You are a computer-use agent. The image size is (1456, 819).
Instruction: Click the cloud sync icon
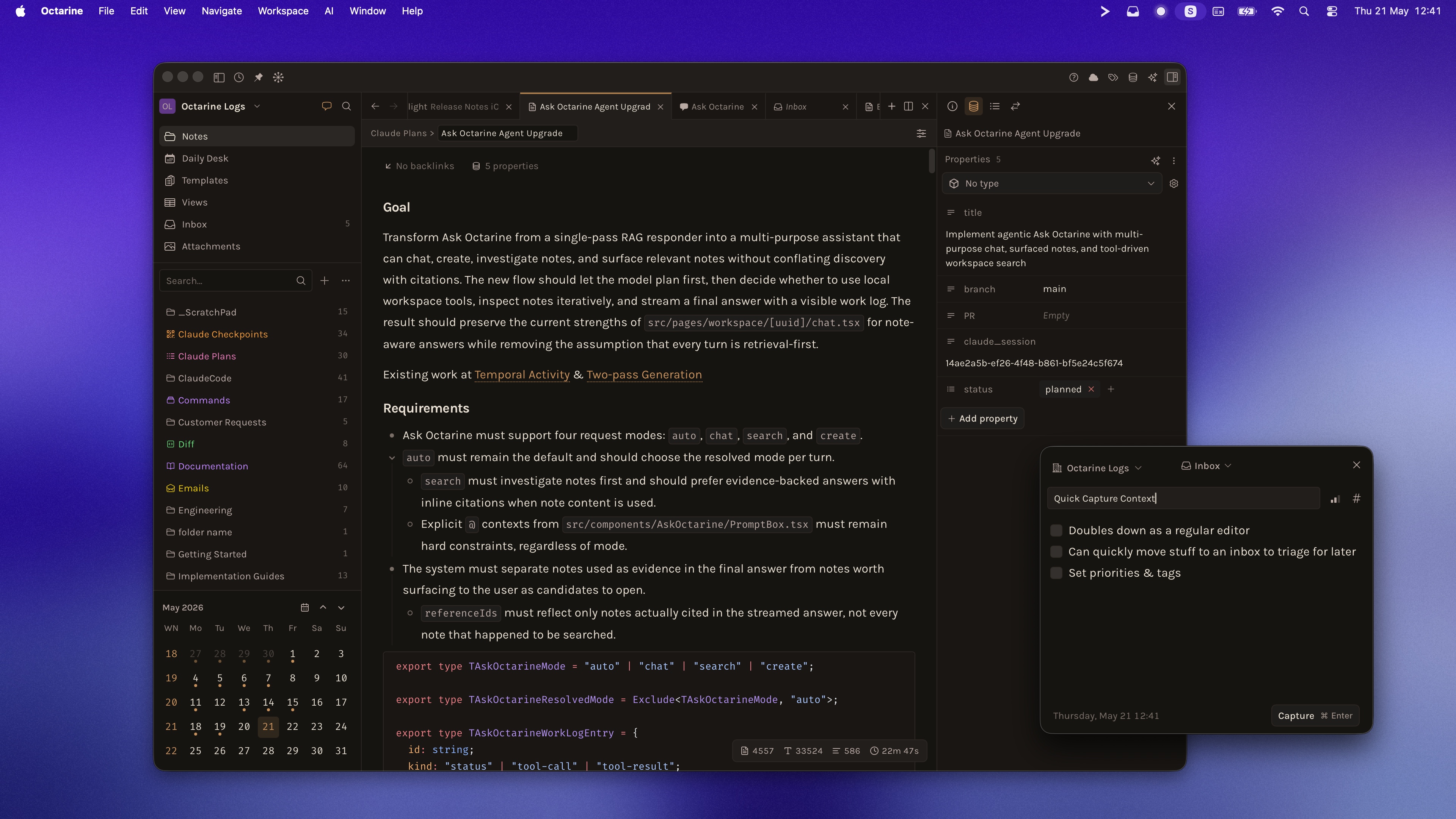(1093, 77)
